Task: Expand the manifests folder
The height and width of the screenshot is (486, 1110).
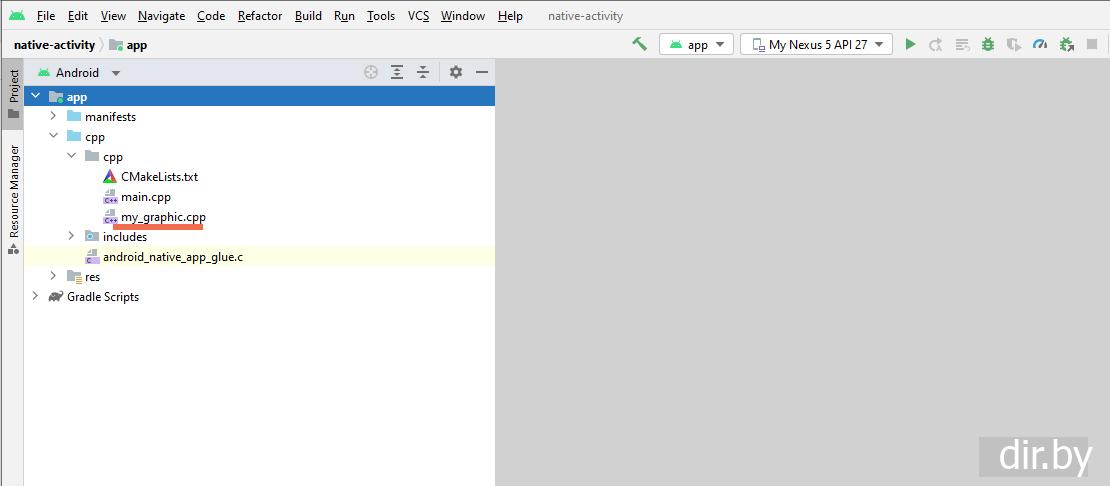Action: 53,116
